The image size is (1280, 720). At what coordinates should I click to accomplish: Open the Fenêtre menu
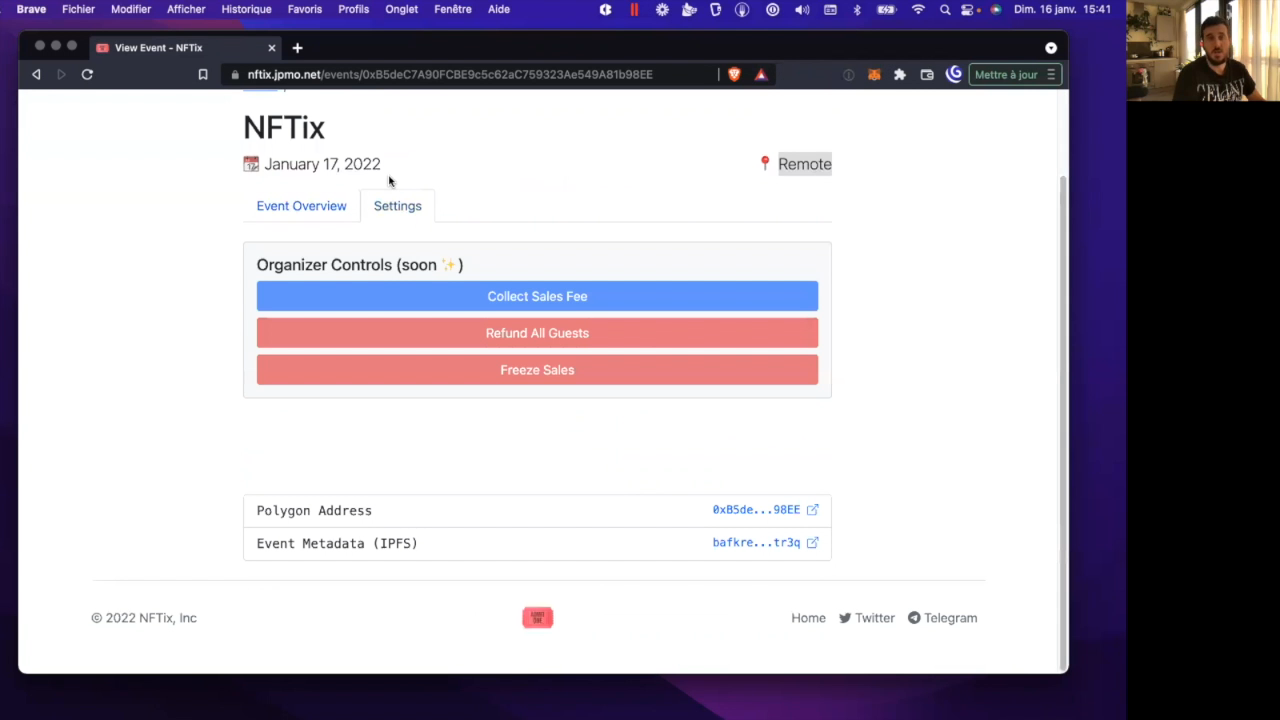(x=453, y=9)
